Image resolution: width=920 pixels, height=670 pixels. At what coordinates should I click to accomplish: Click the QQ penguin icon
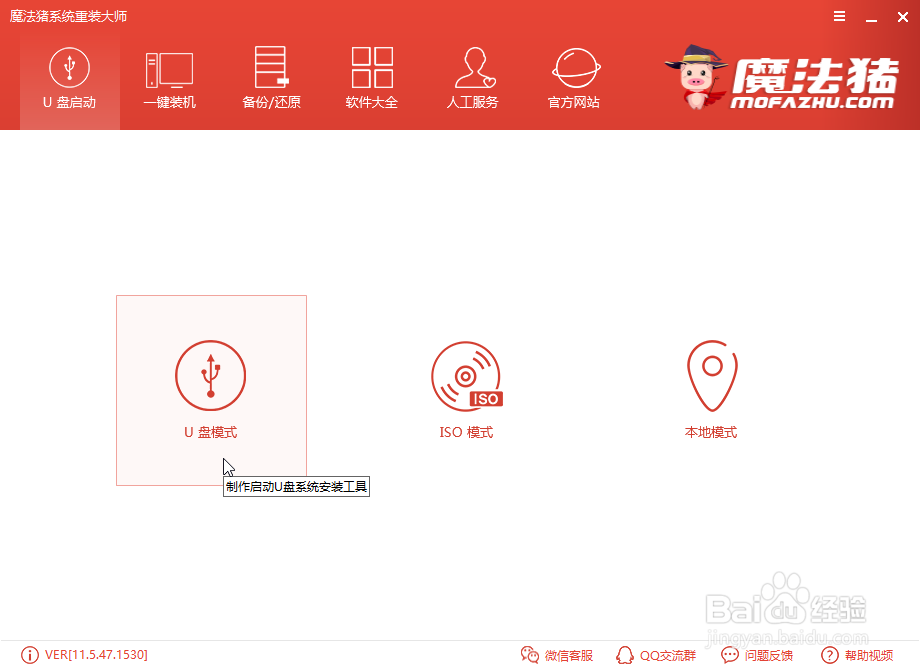tap(625, 655)
